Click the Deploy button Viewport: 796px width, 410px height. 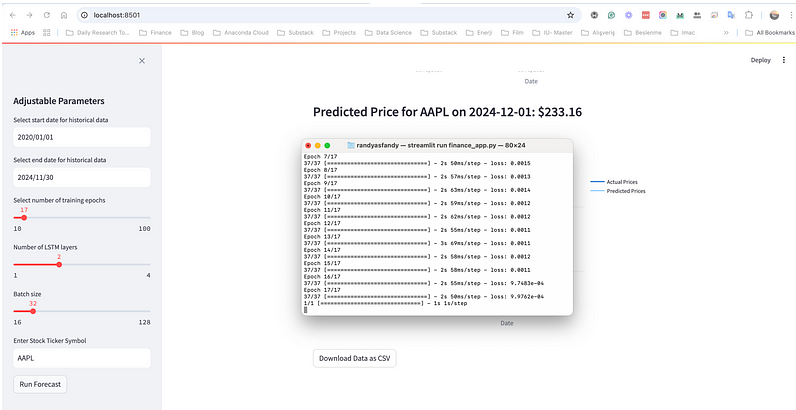pyautogui.click(x=760, y=60)
